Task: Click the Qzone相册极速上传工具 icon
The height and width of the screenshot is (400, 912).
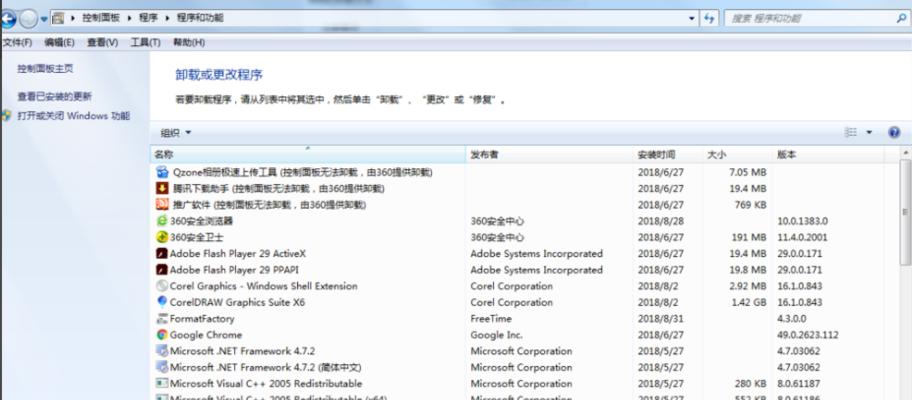Action: [162, 172]
